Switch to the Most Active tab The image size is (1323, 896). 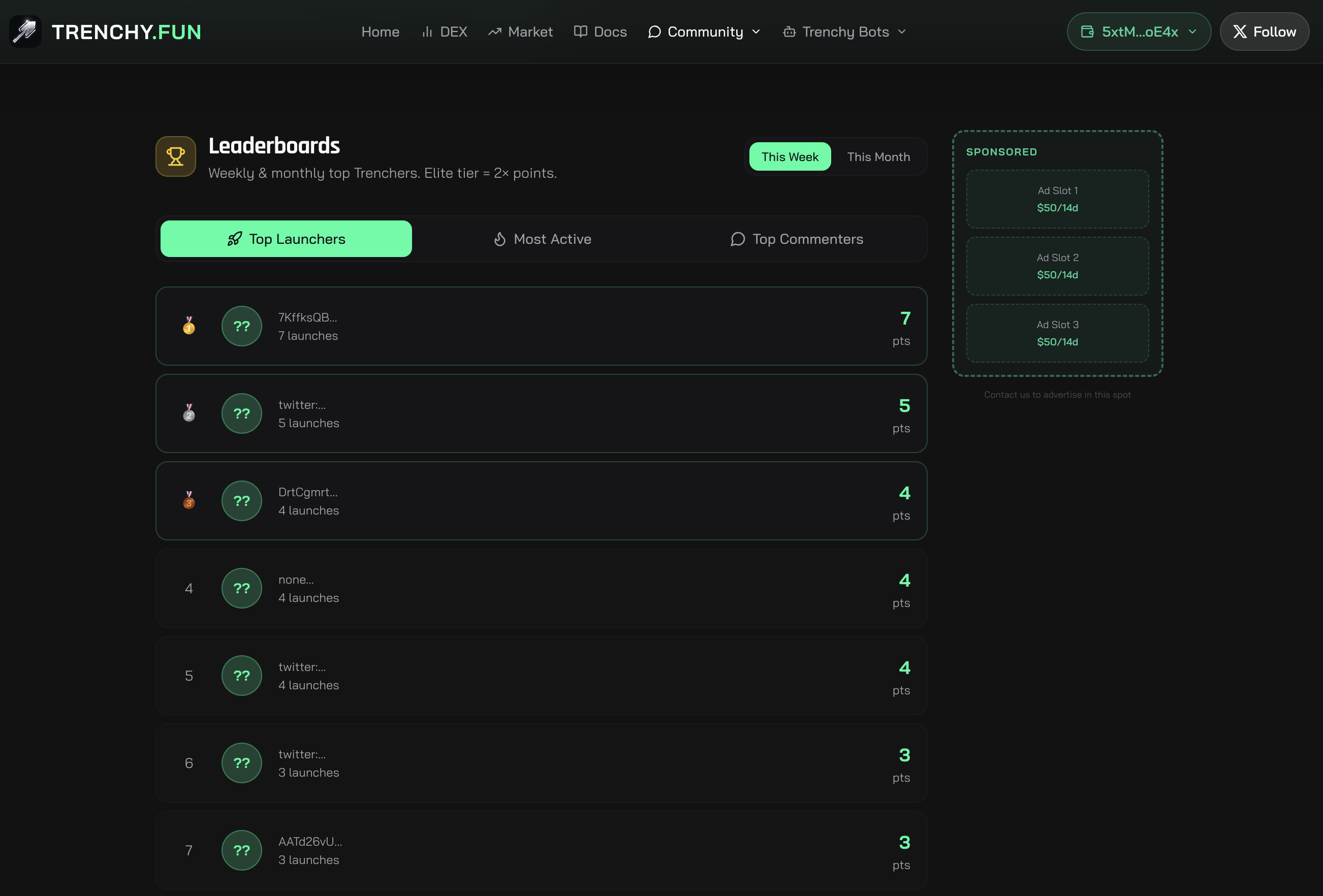[x=542, y=239]
